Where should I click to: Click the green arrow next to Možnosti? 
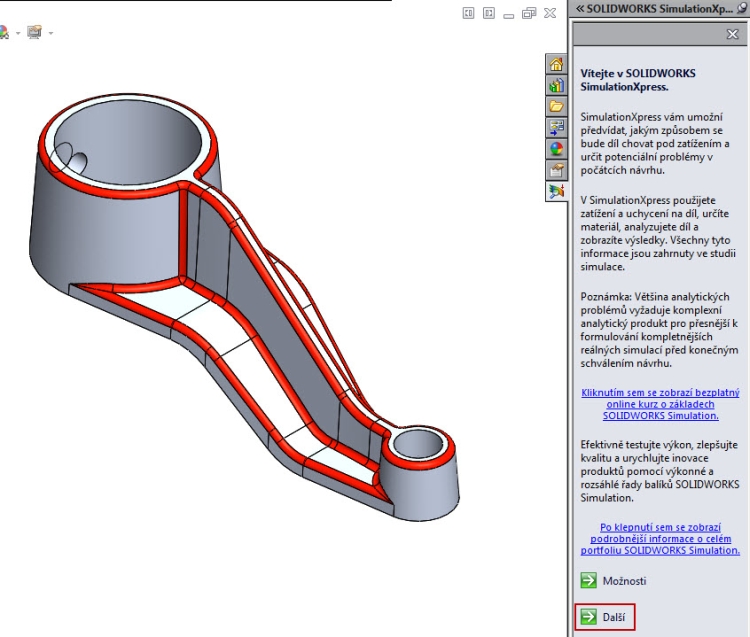[588, 581]
